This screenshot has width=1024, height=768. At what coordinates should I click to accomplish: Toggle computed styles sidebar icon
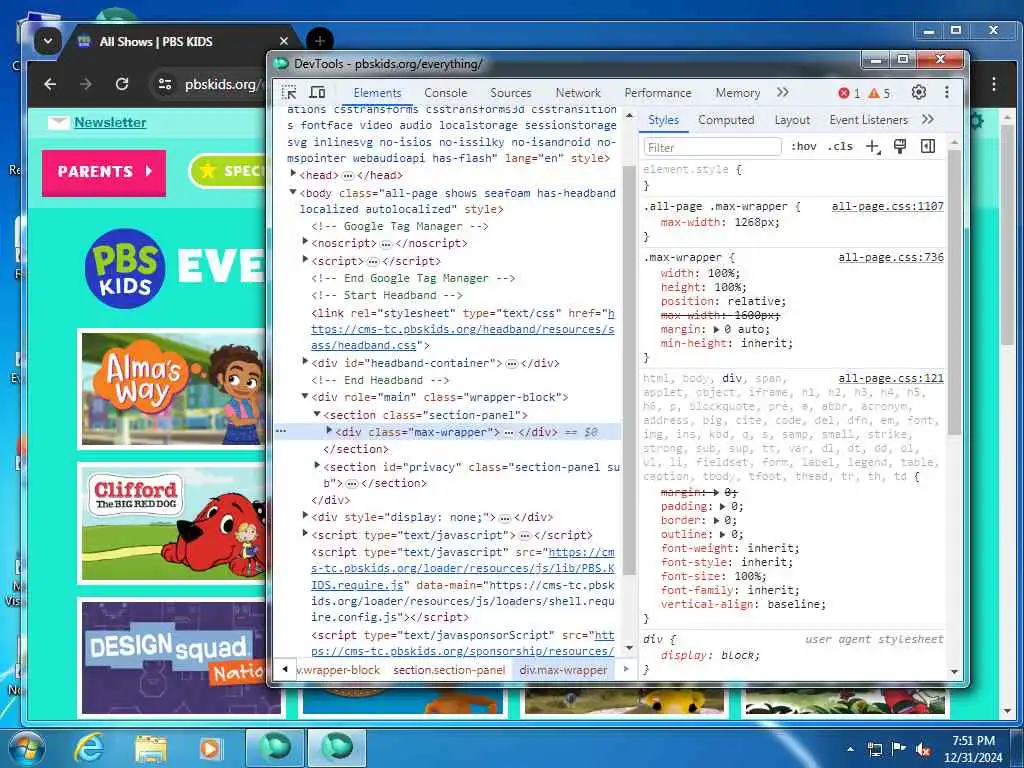click(x=927, y=146)
